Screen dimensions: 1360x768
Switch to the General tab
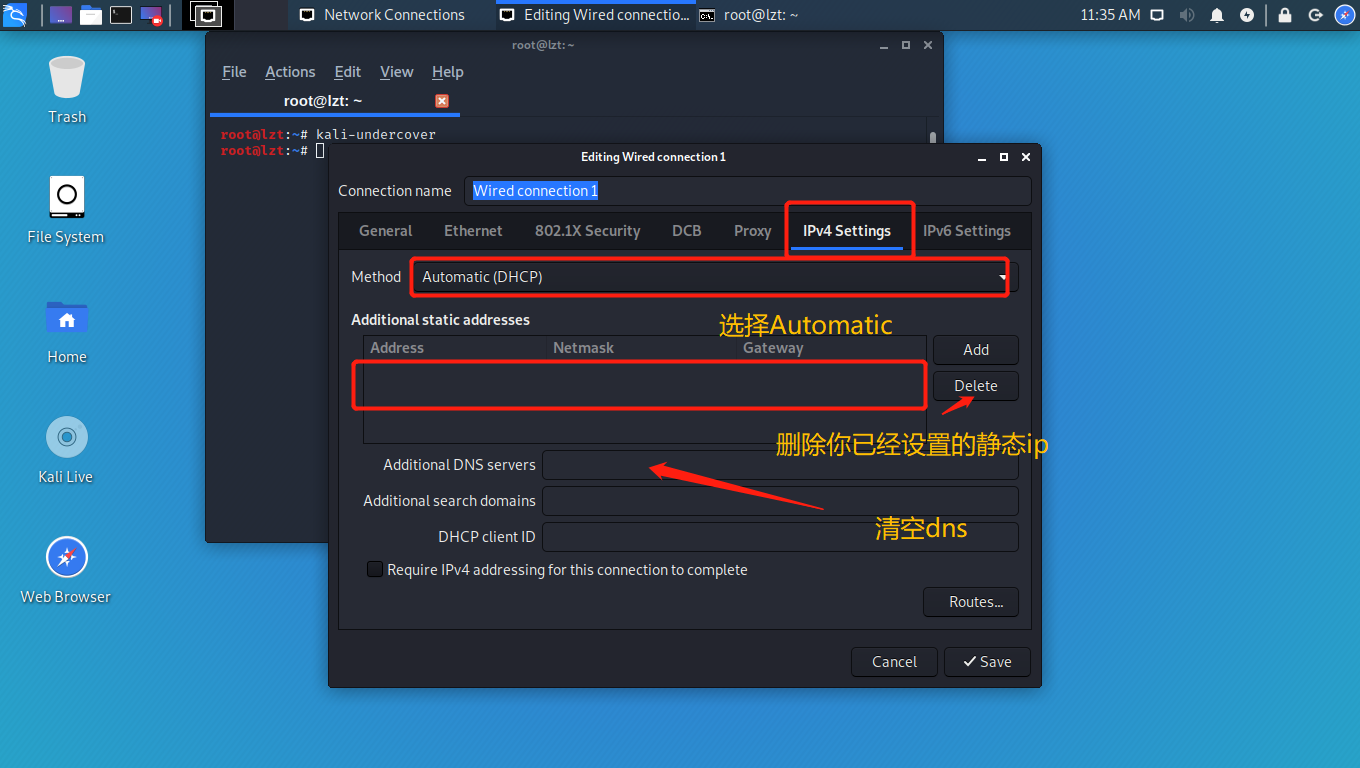[385, 231]
